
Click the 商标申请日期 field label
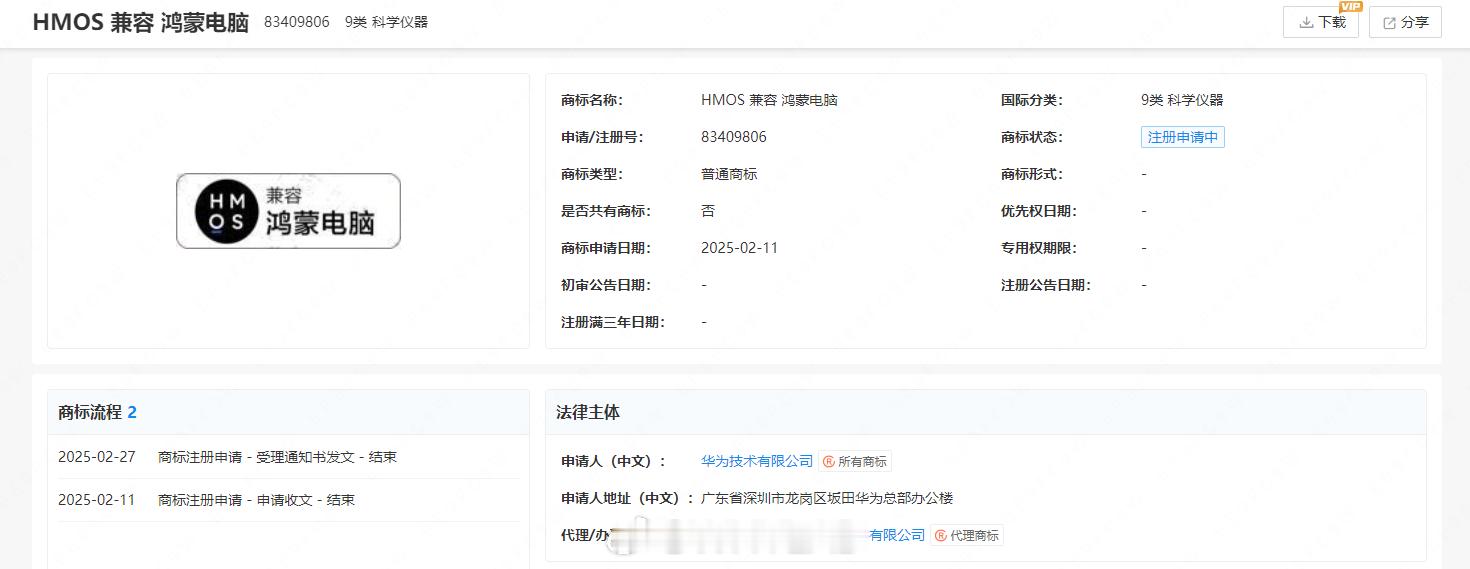605,248
